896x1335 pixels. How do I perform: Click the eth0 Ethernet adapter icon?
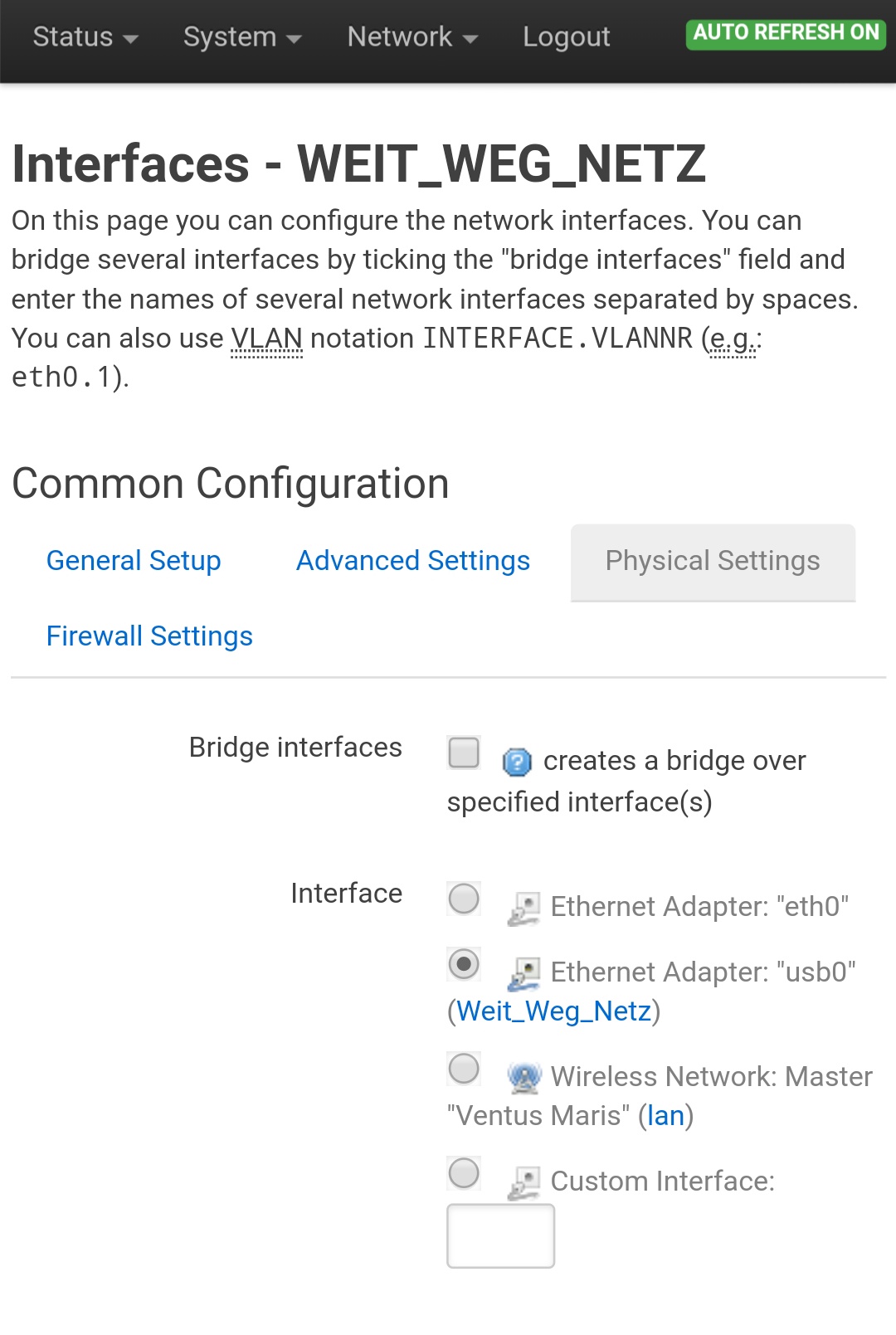click(524, 908)
